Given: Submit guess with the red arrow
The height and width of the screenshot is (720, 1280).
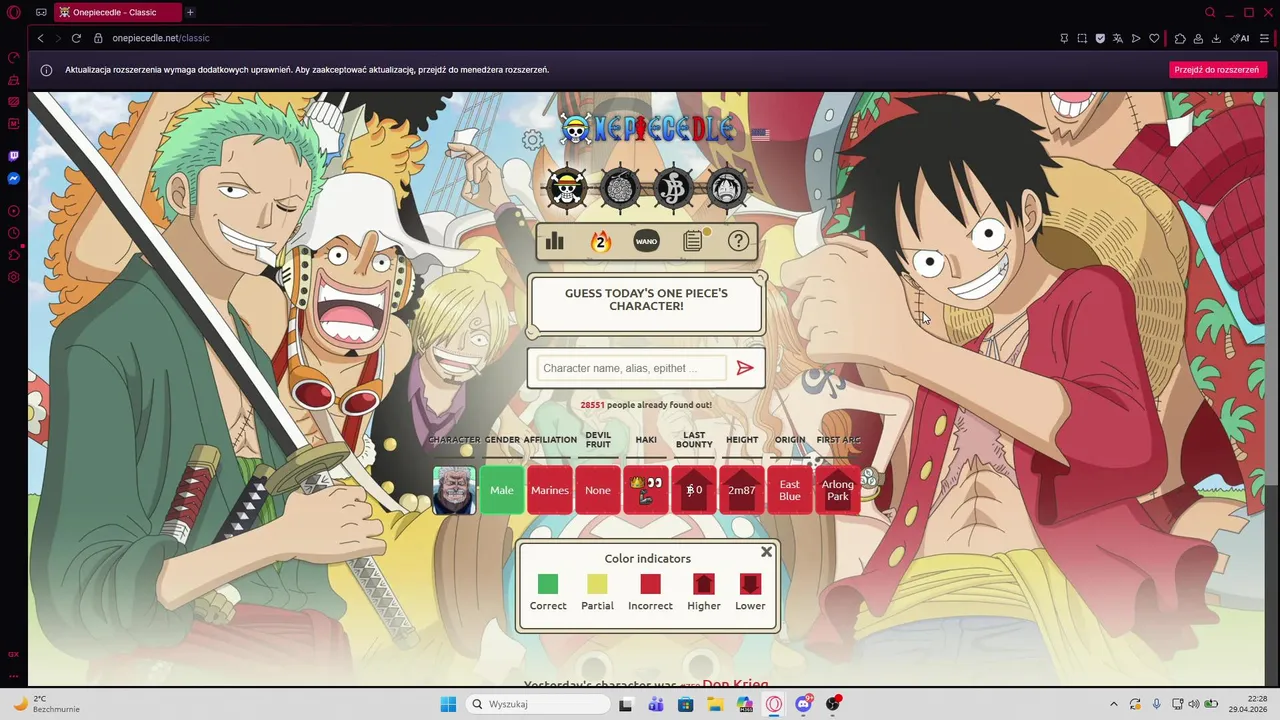Looking at the screenshot, I should pos(745,368).
